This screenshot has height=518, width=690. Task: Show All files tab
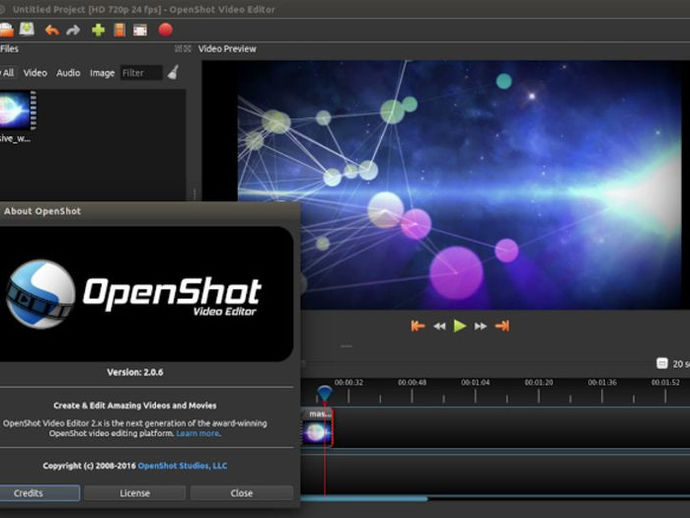click(x=8, y=73)
